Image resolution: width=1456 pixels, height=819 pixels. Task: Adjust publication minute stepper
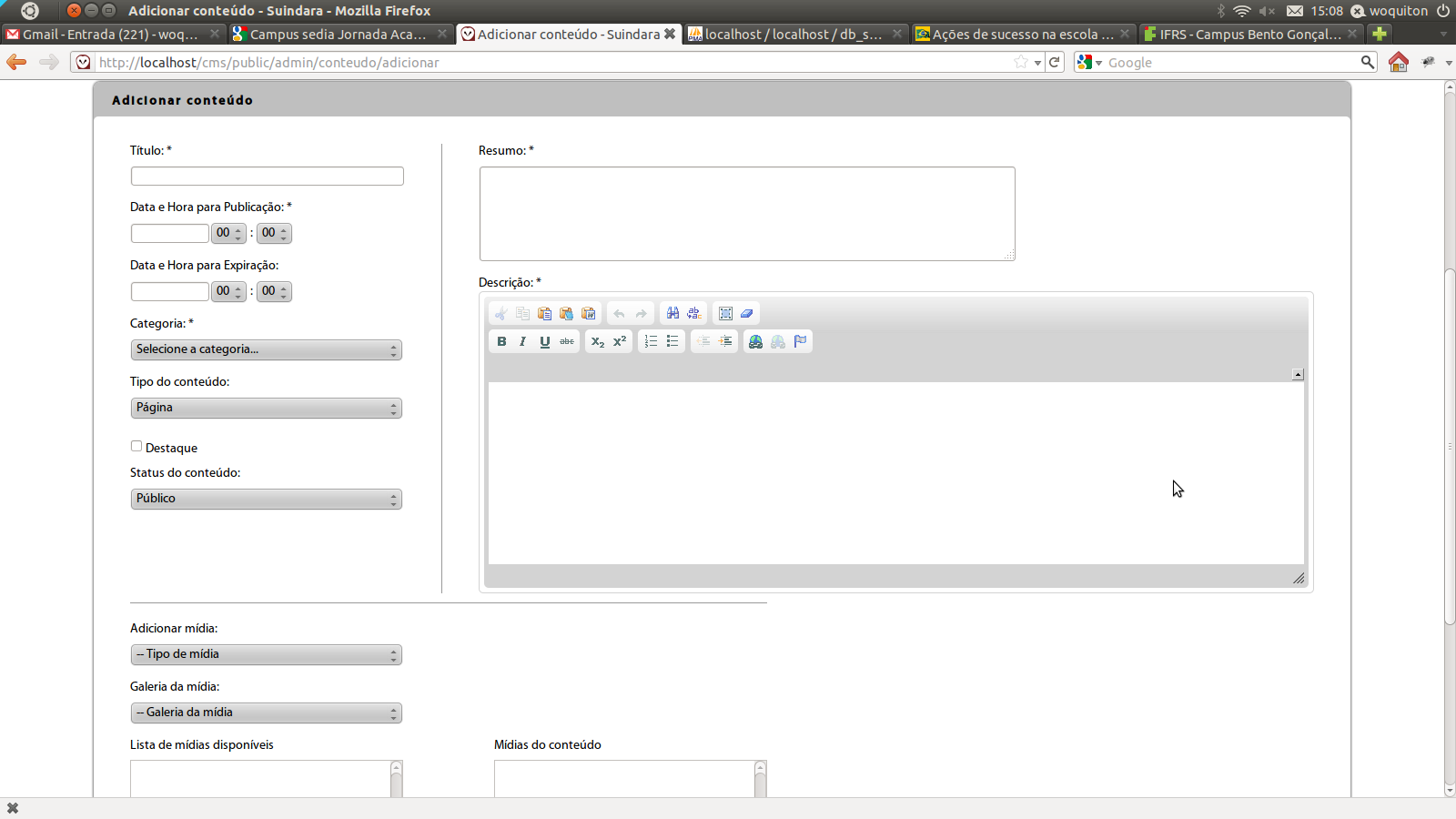(274, 233)
